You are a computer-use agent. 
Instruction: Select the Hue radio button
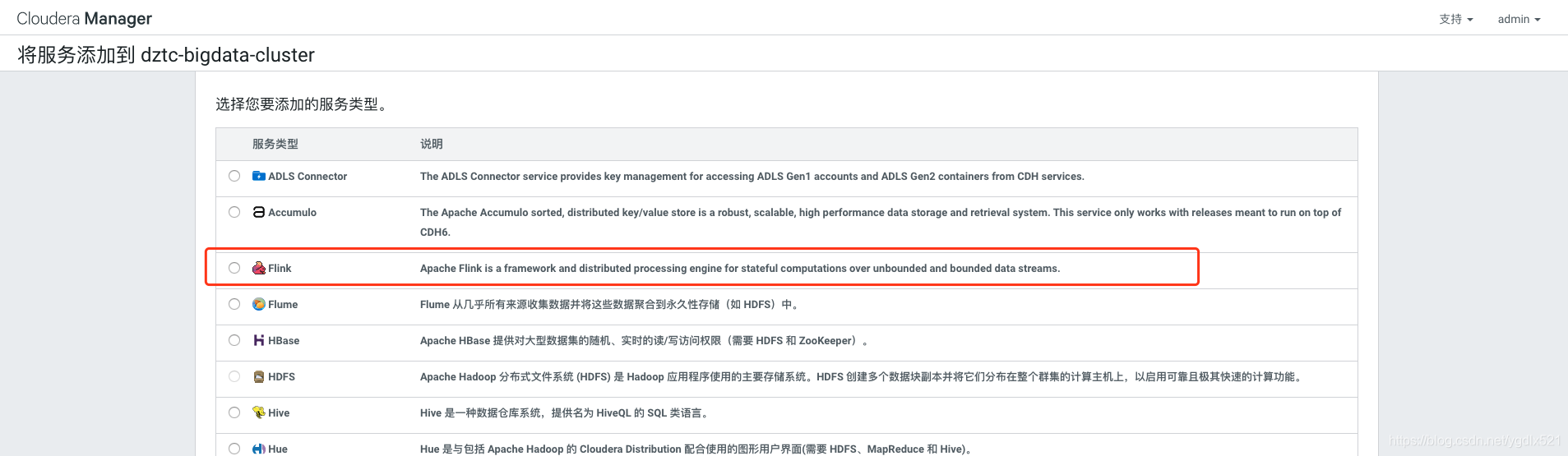pyautogui.click(x=234, y=449)
